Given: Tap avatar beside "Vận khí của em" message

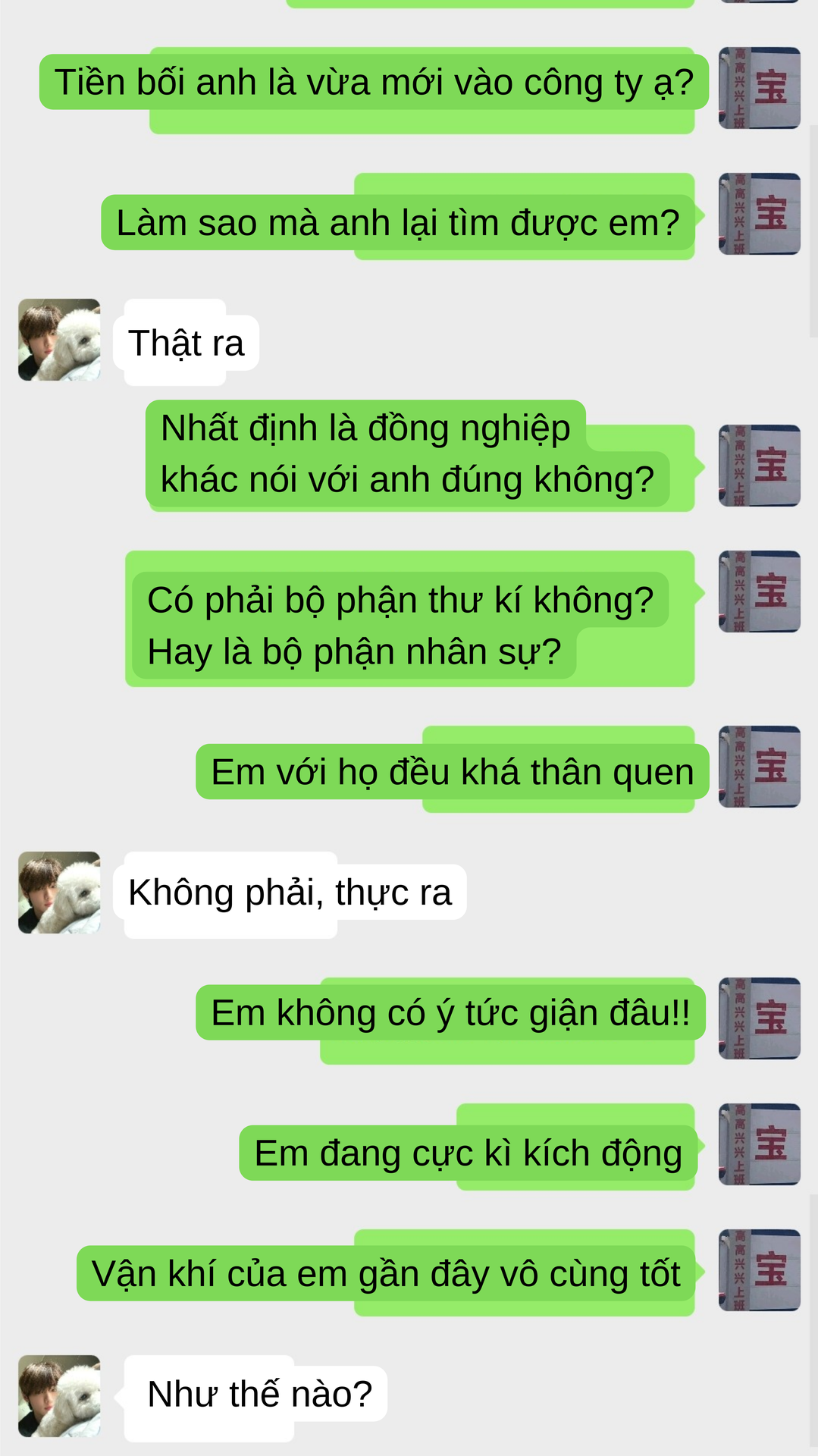Looking at the screenshot, I should 759,1270.
